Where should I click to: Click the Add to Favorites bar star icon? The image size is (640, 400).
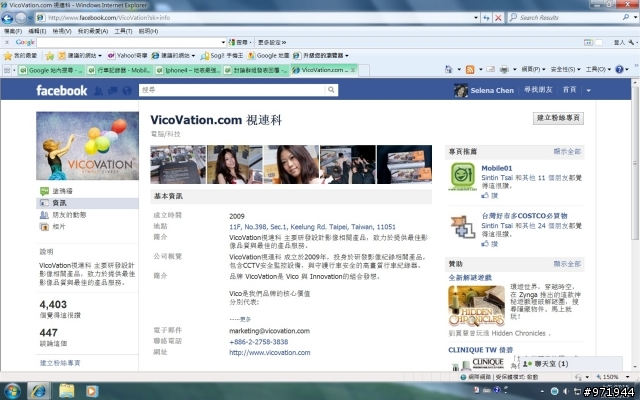[50, 56]
